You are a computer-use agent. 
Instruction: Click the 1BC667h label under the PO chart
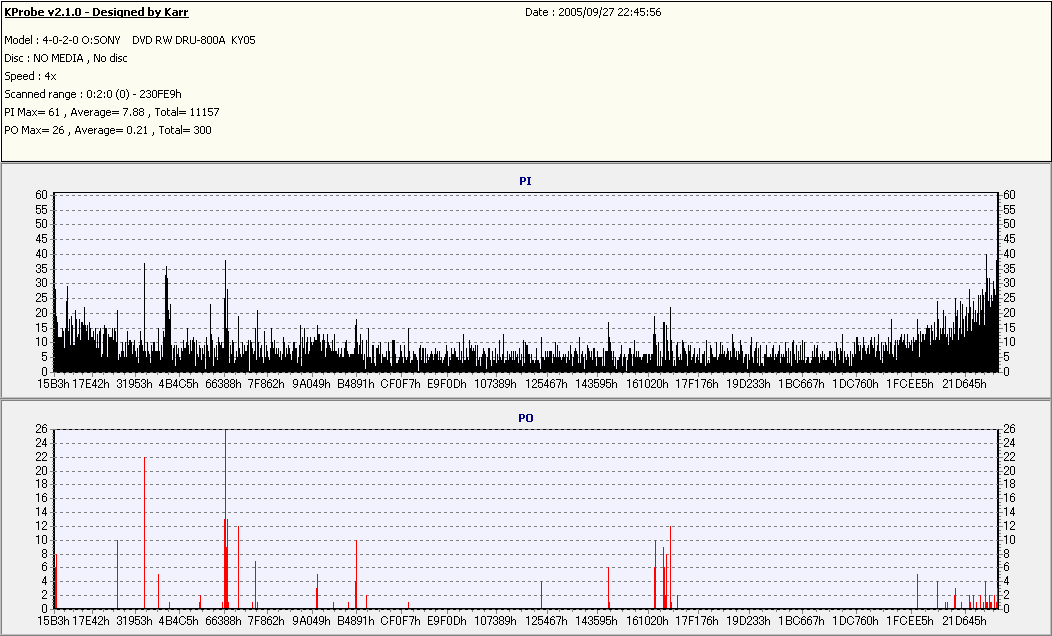(801, 621)
